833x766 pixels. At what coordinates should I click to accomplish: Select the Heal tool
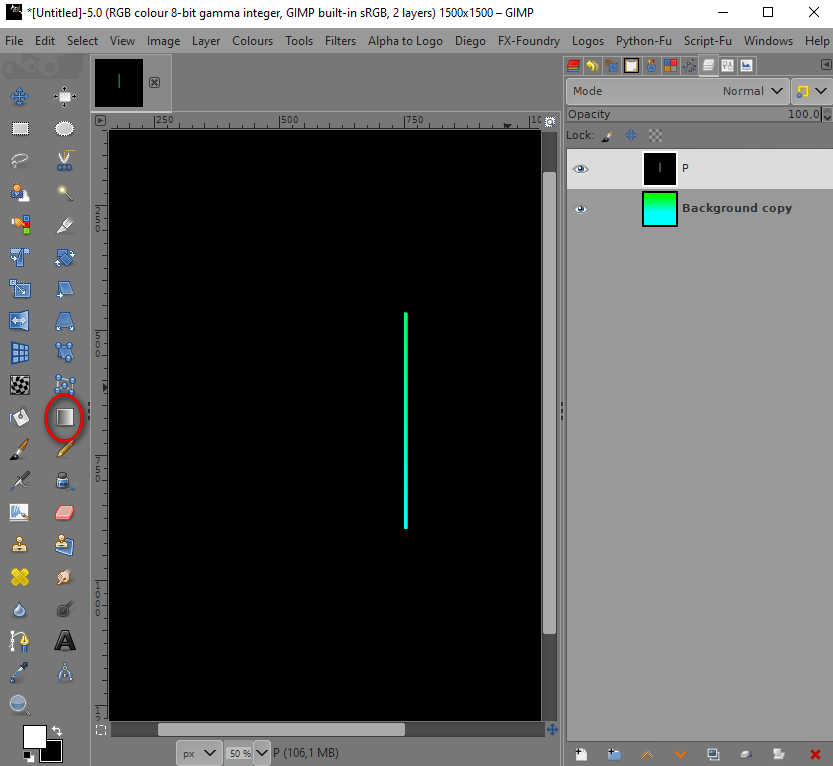[x=19, y=577]
